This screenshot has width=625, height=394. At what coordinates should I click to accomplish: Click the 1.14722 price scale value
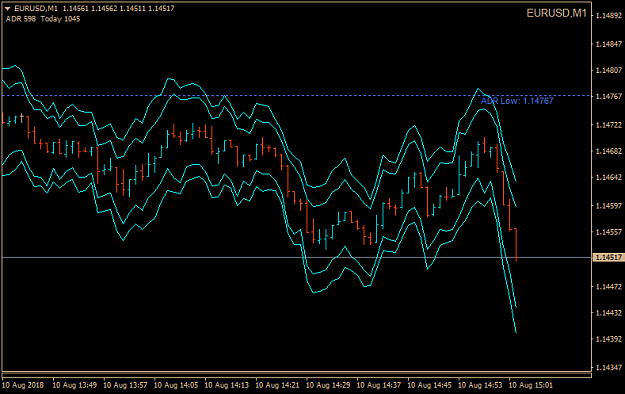(x=609, y=125)
